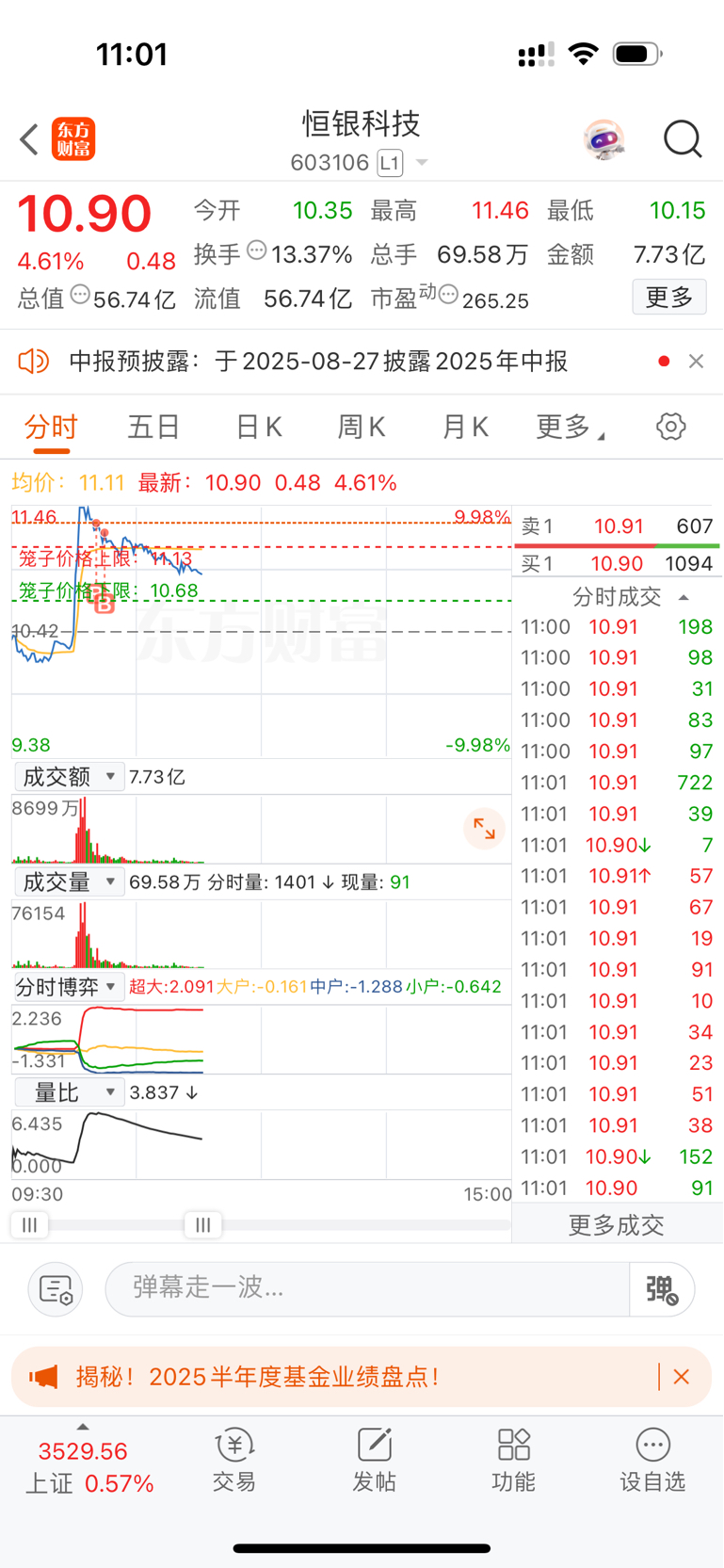The height and width of the screenshot is (1568, 724).
Task: Open the 东方财富 logo home icon
Action: coord(73,139)
